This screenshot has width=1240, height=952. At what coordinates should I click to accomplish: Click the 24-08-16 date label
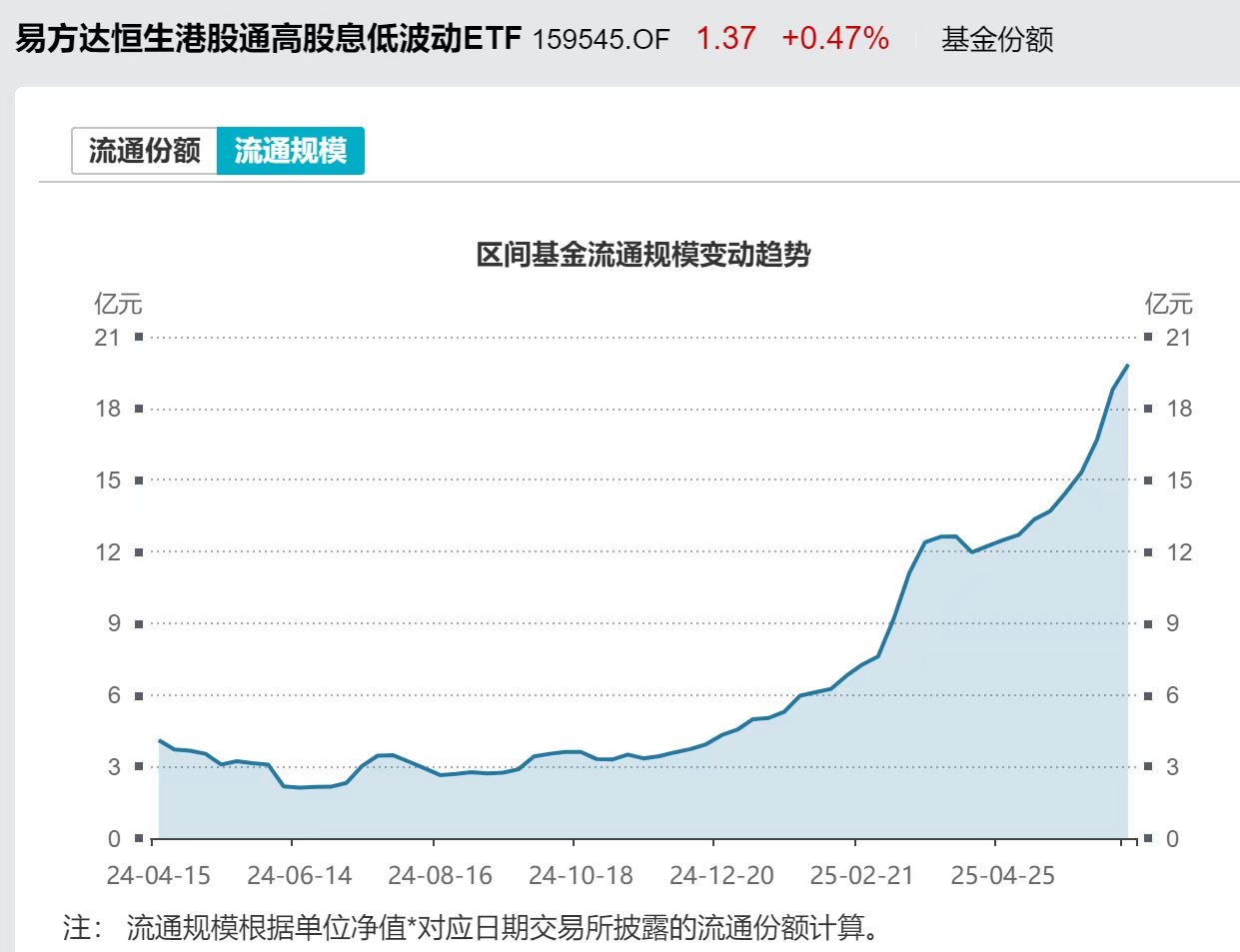pyautogui.click(x=441, y=876)
